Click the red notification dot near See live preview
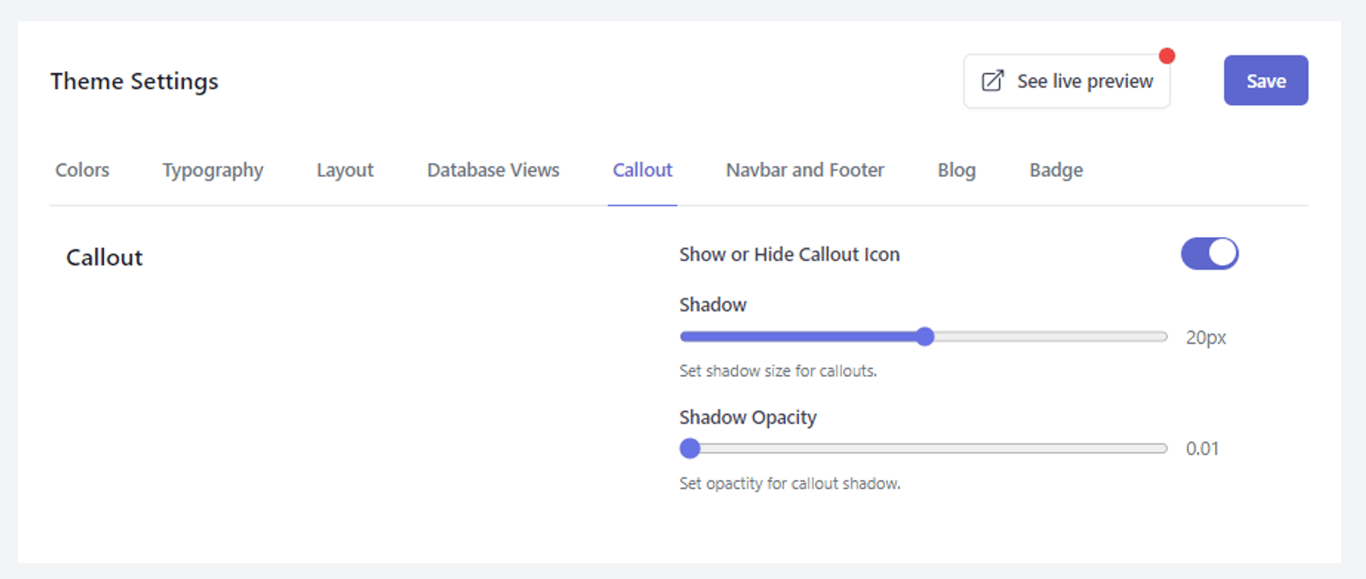This screenshot has width=1366, height=579. pos(1166,58)
